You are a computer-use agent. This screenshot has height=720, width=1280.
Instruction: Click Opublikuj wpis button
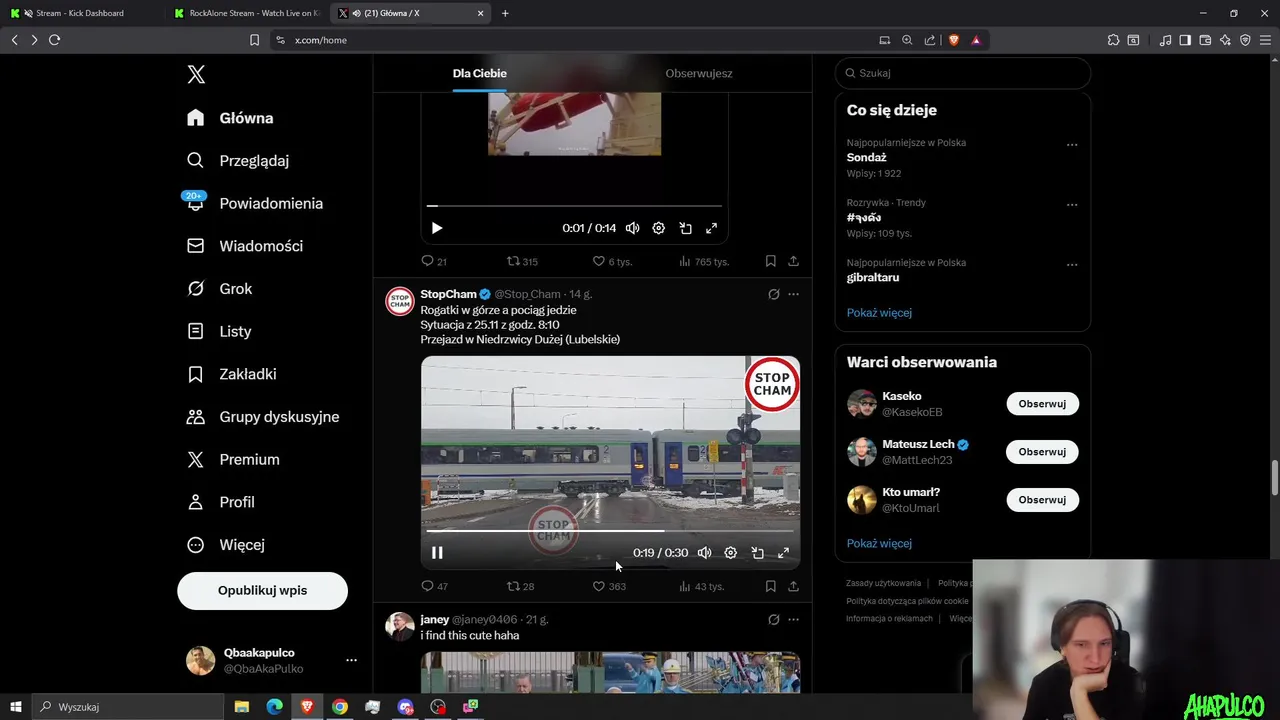click(x=262, y=590)
